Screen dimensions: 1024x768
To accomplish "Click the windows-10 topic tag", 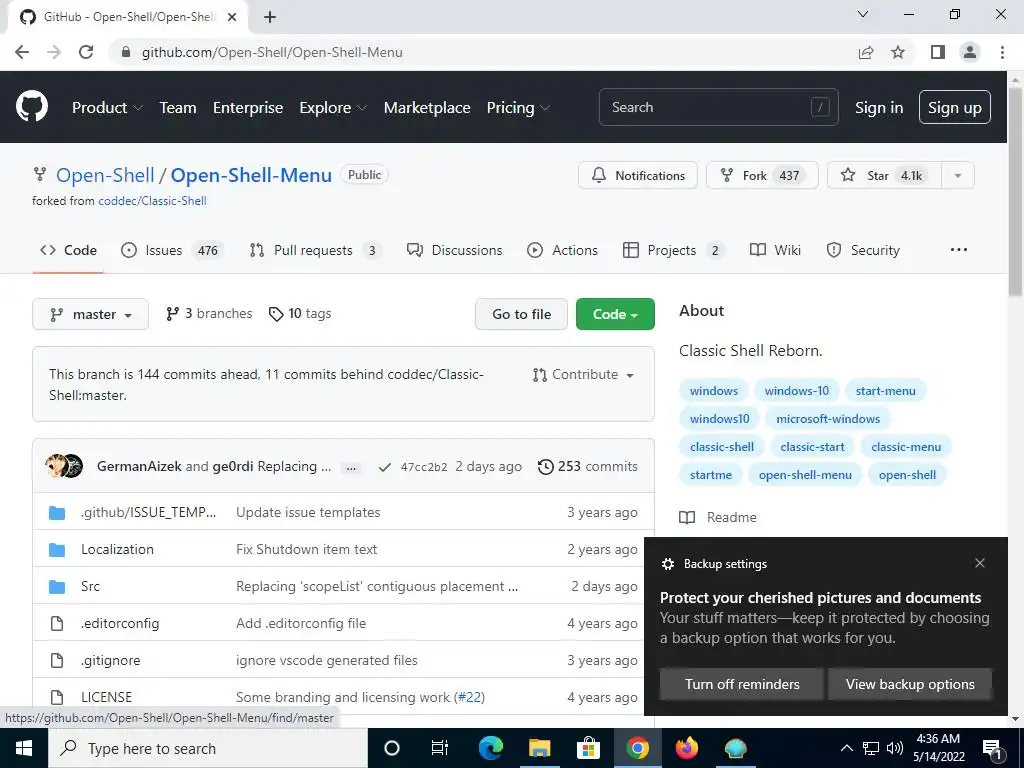I will [x=797, y=391].
